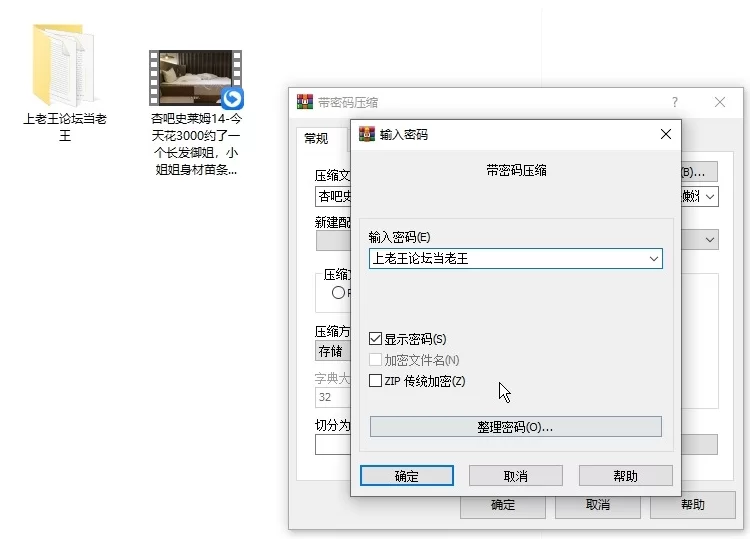Close the 带密码压缩 window
Image resolution: width=750 pixels, height=539 pixels.
(720, 102)
